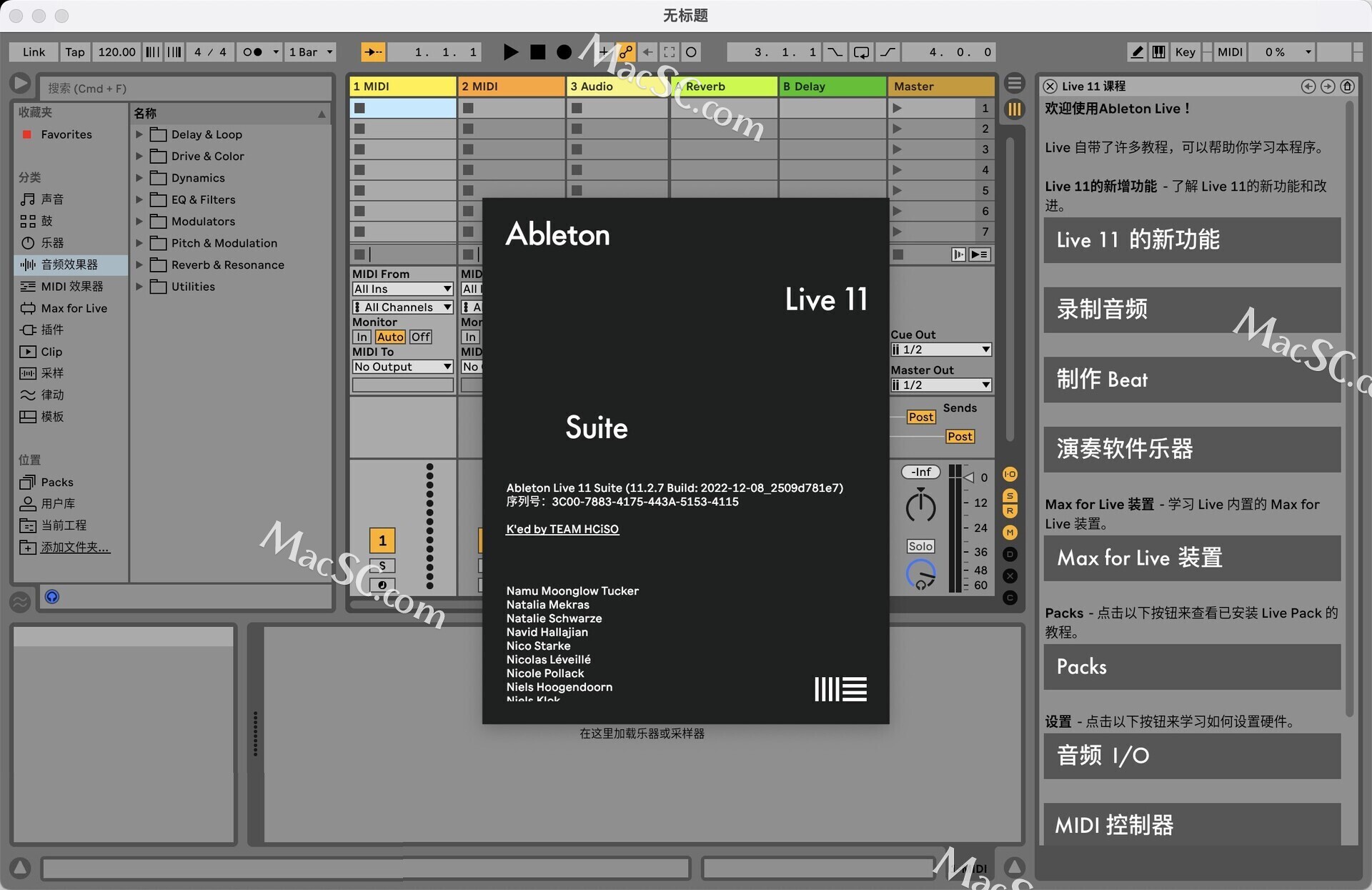The height and width of the screenshot is (890, 1372).
Task: Toggle the Sends section with the S icon
Action: 1010,495
